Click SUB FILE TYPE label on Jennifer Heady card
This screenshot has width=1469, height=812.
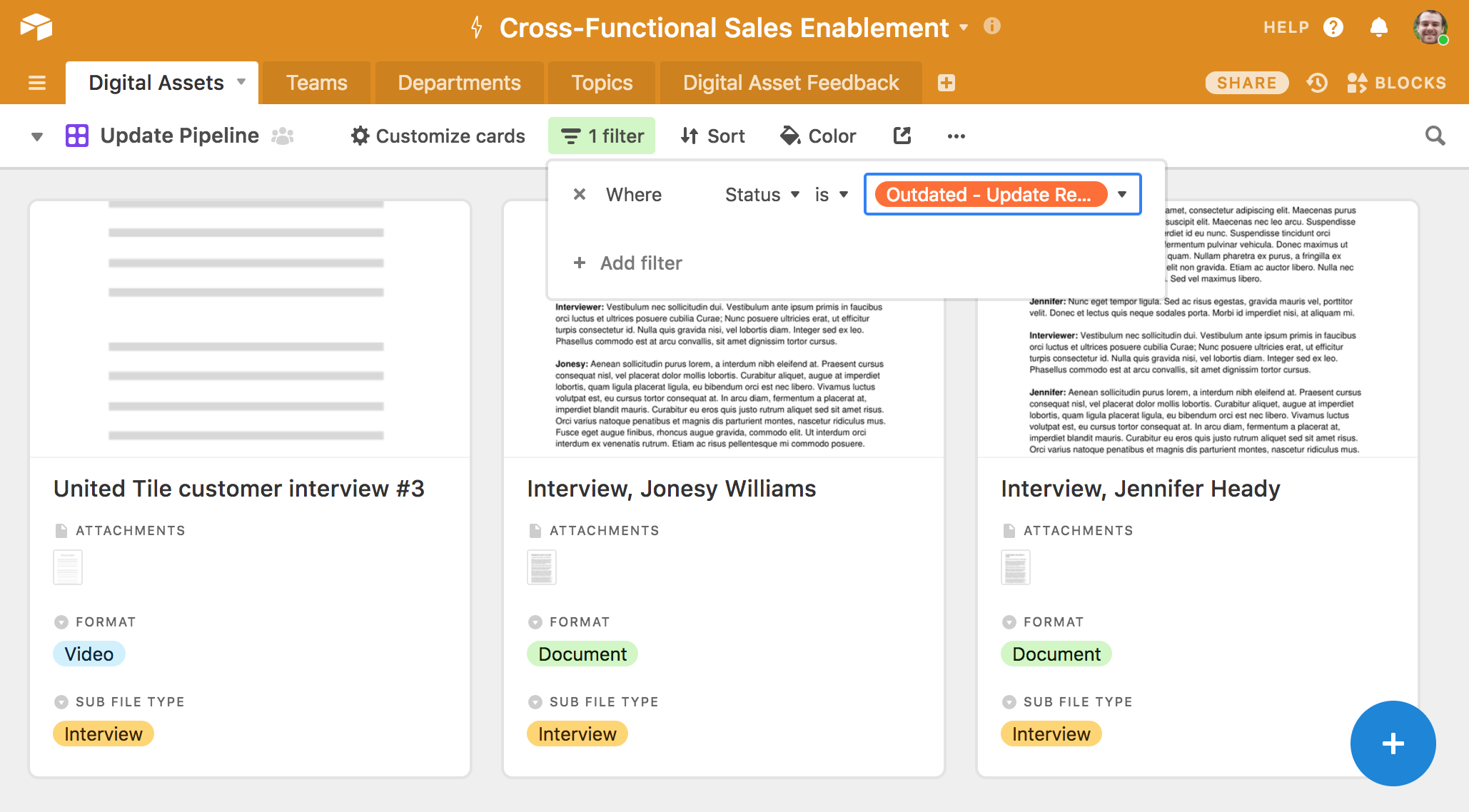tap(1078, 701)
